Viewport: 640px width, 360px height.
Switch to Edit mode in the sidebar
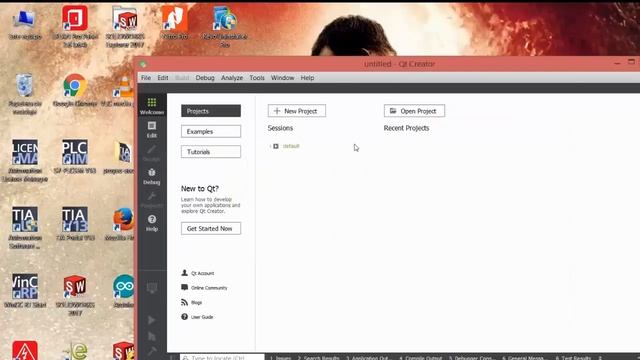click(152, 129)
